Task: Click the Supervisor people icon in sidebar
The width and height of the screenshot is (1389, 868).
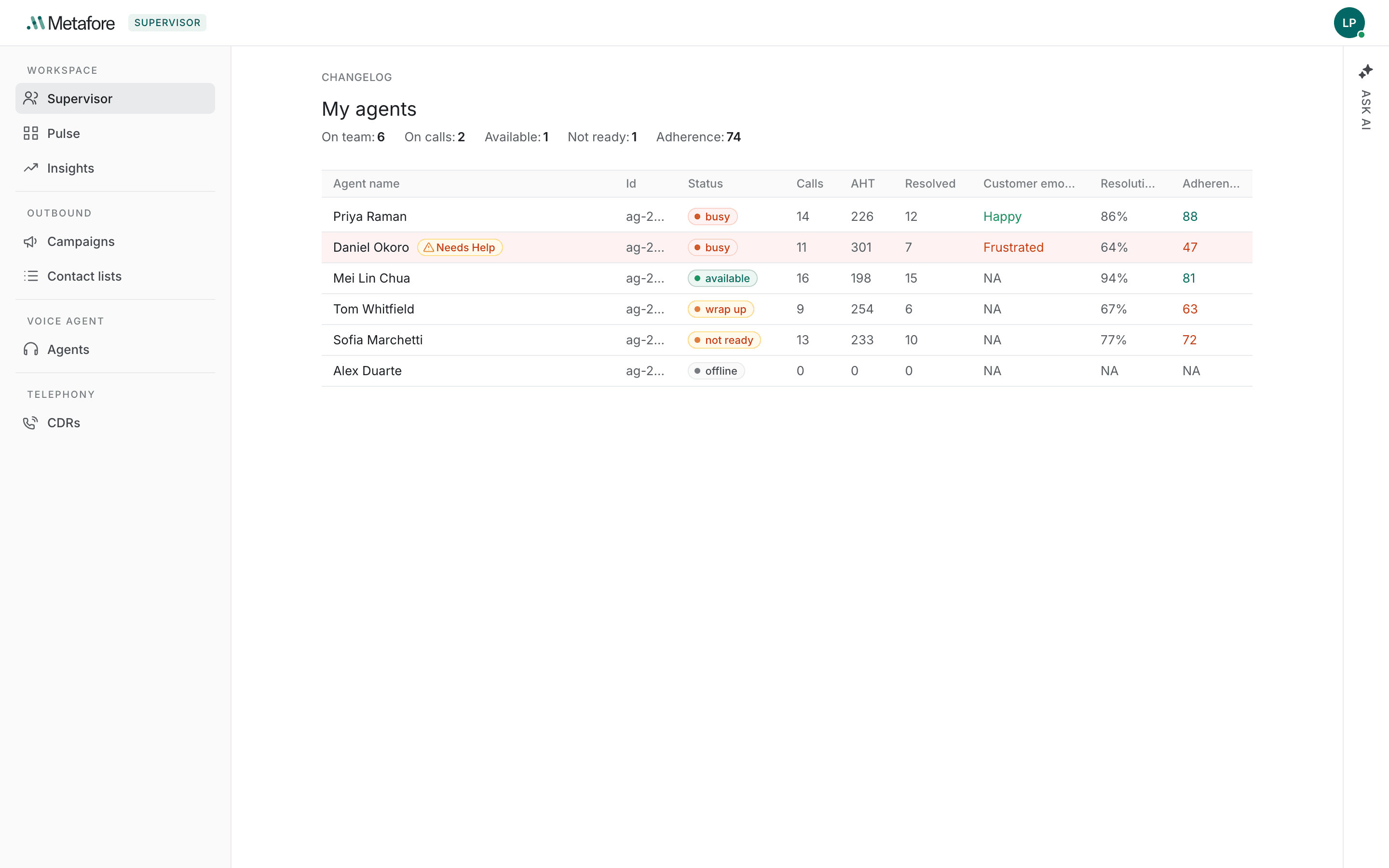Action: pos(31,99)
